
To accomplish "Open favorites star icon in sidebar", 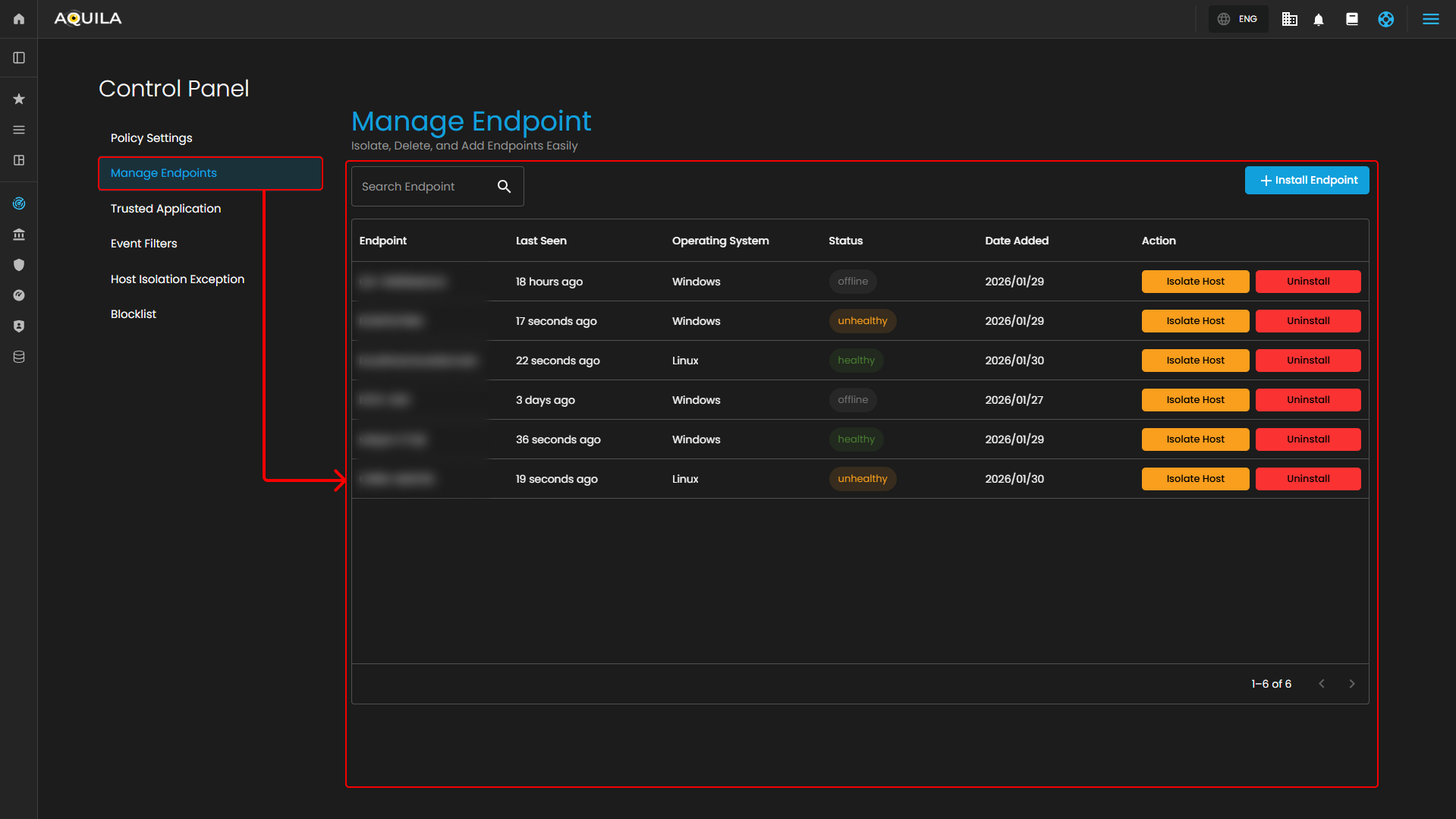I will [x=19, y=99].
